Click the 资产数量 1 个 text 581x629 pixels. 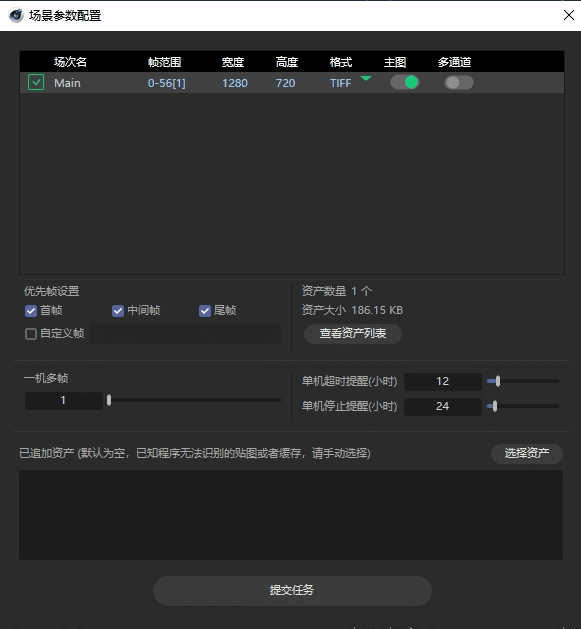337,291
